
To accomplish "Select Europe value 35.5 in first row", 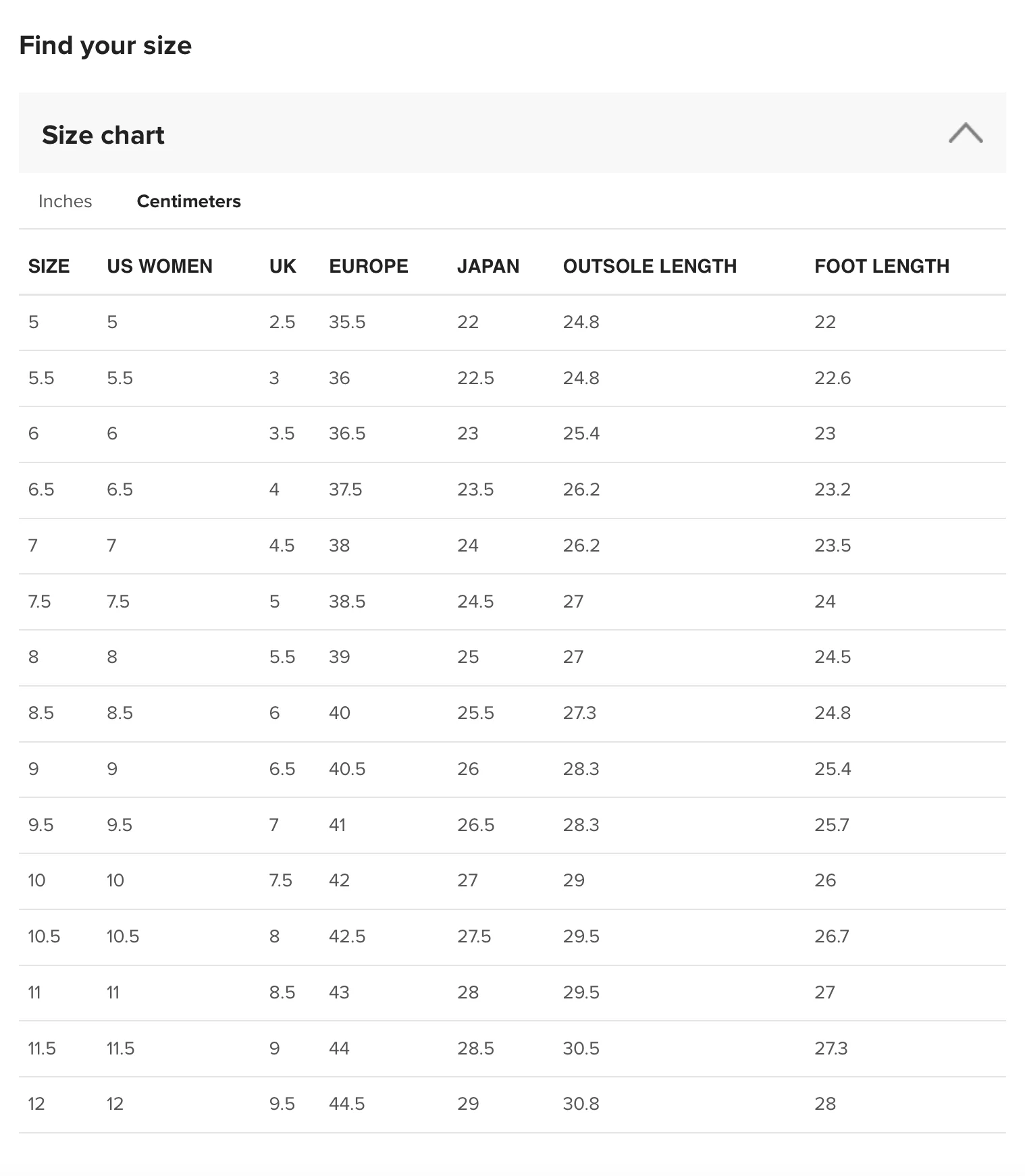I will [347, 322].
